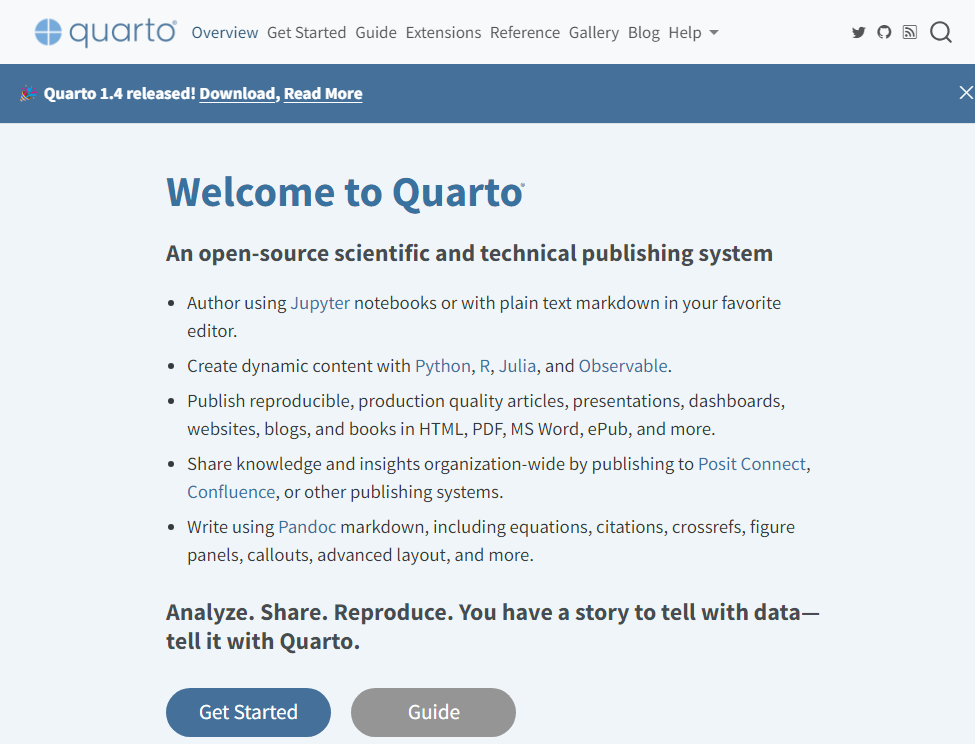Click the Guide button

coord(432,712)
